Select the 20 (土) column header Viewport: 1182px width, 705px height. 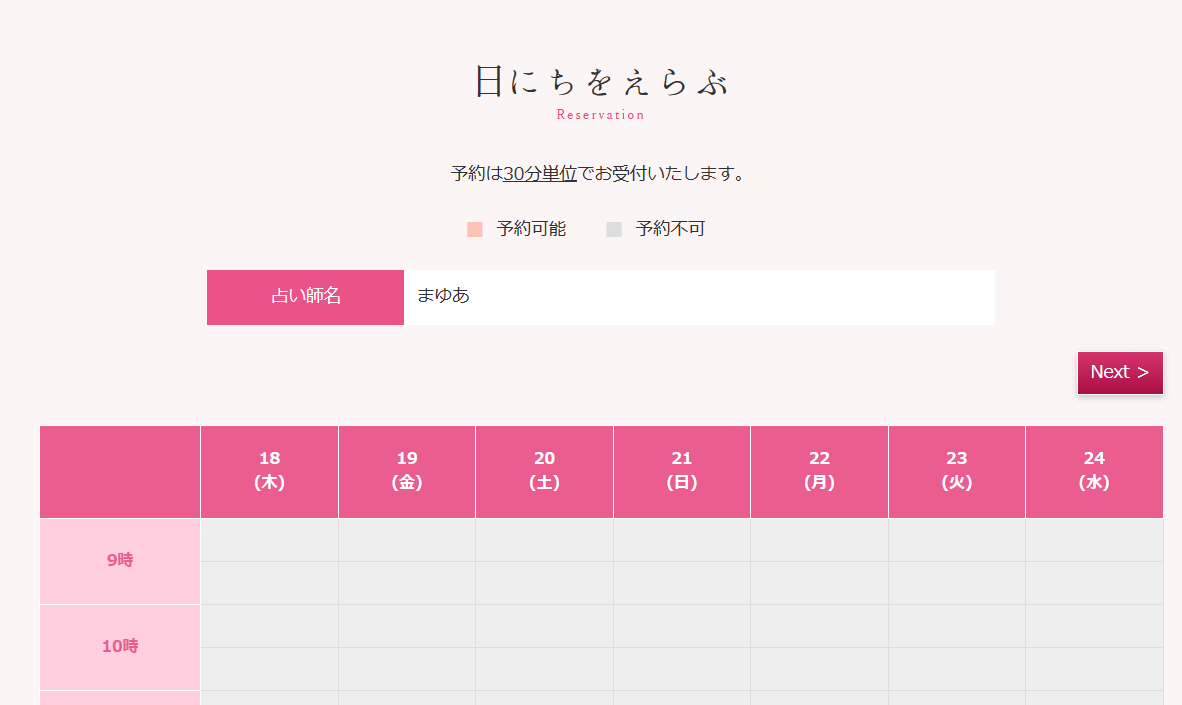pos(544,471)
